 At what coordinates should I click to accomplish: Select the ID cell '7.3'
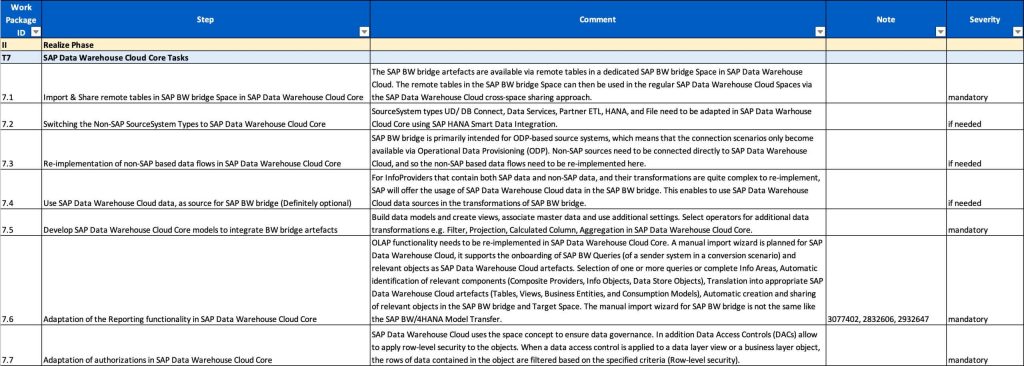click(x=21, y=150)
